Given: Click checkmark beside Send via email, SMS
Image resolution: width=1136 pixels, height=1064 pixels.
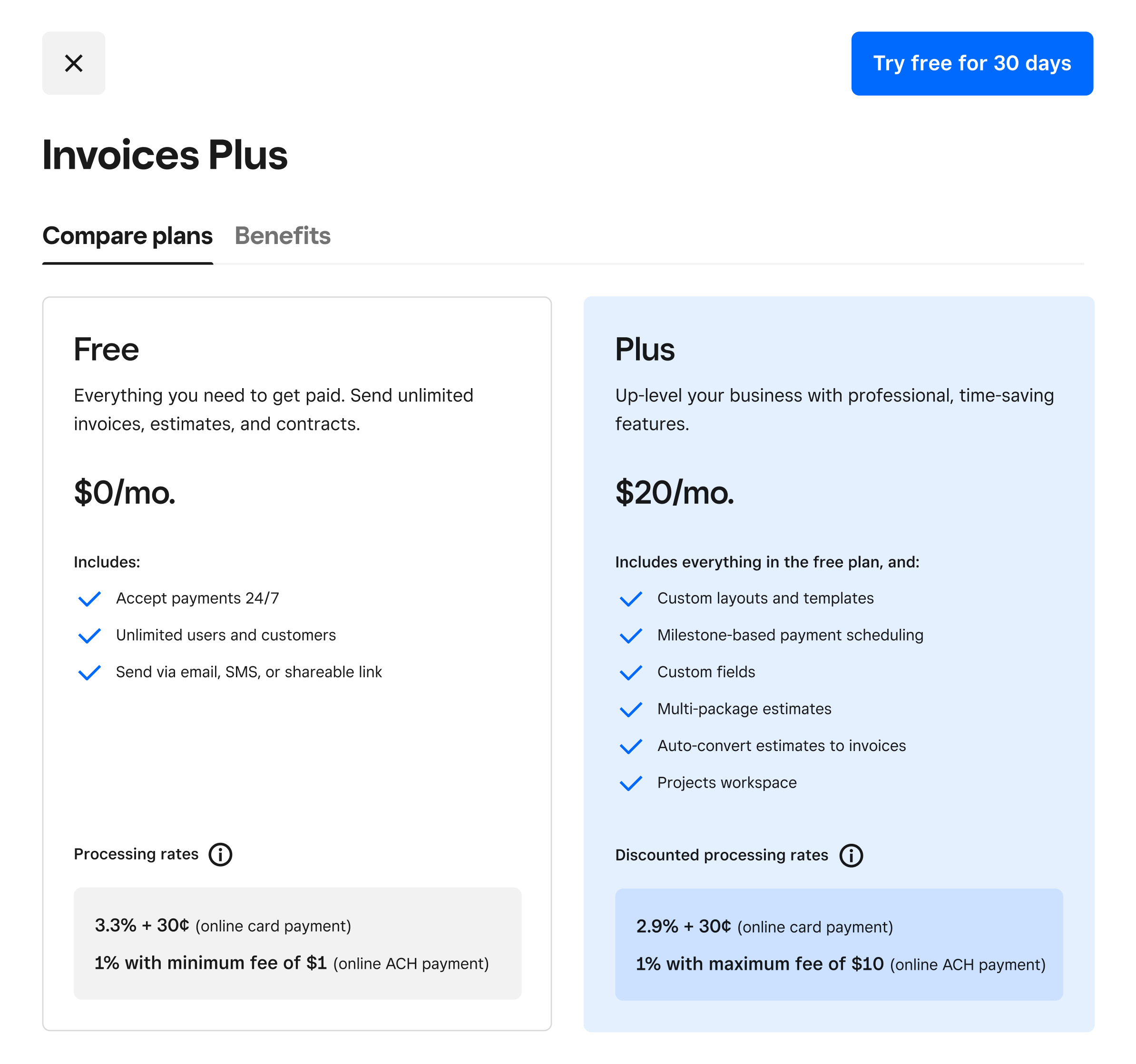Looking at the screenshot, I should [x=89, y=672].
